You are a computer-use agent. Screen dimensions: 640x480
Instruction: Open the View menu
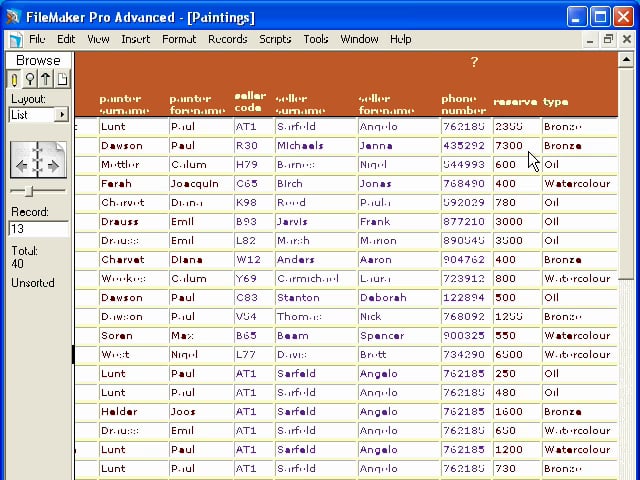[98, 39]
